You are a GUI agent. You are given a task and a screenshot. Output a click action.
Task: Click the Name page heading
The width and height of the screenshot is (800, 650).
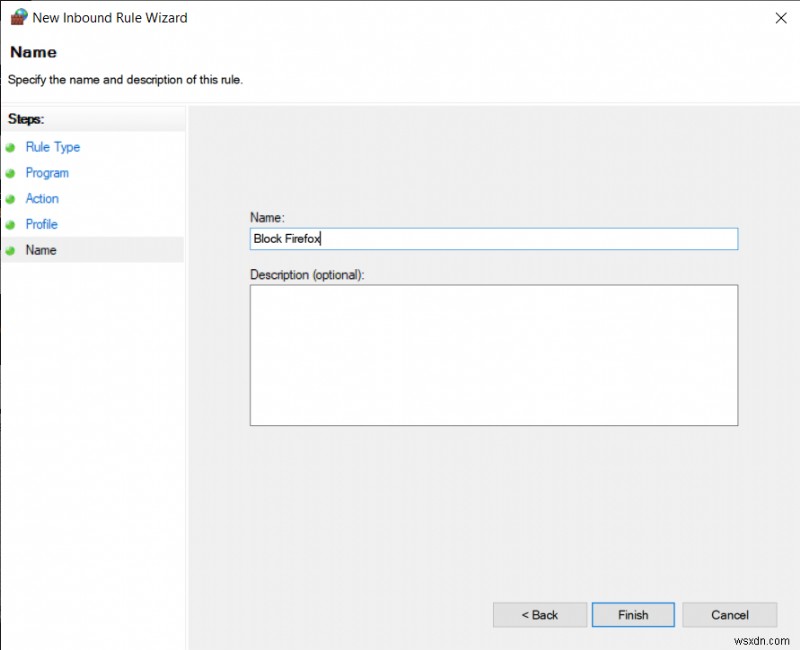click(33, 52)
